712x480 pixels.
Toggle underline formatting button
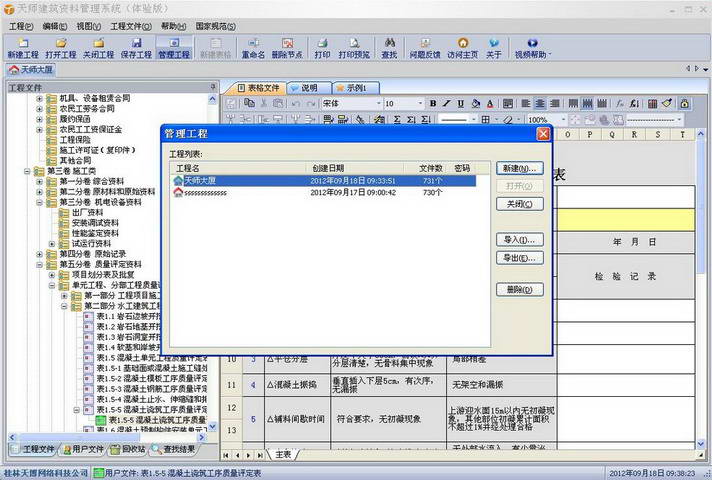tap(460, 104)
